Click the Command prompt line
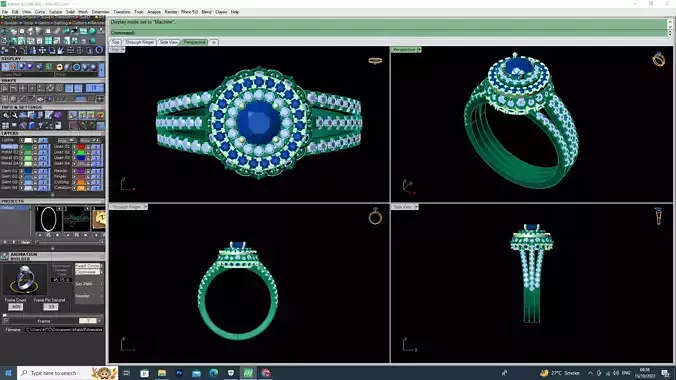The height and width of the screenshot is (380, 676). (x=388, y=33)
